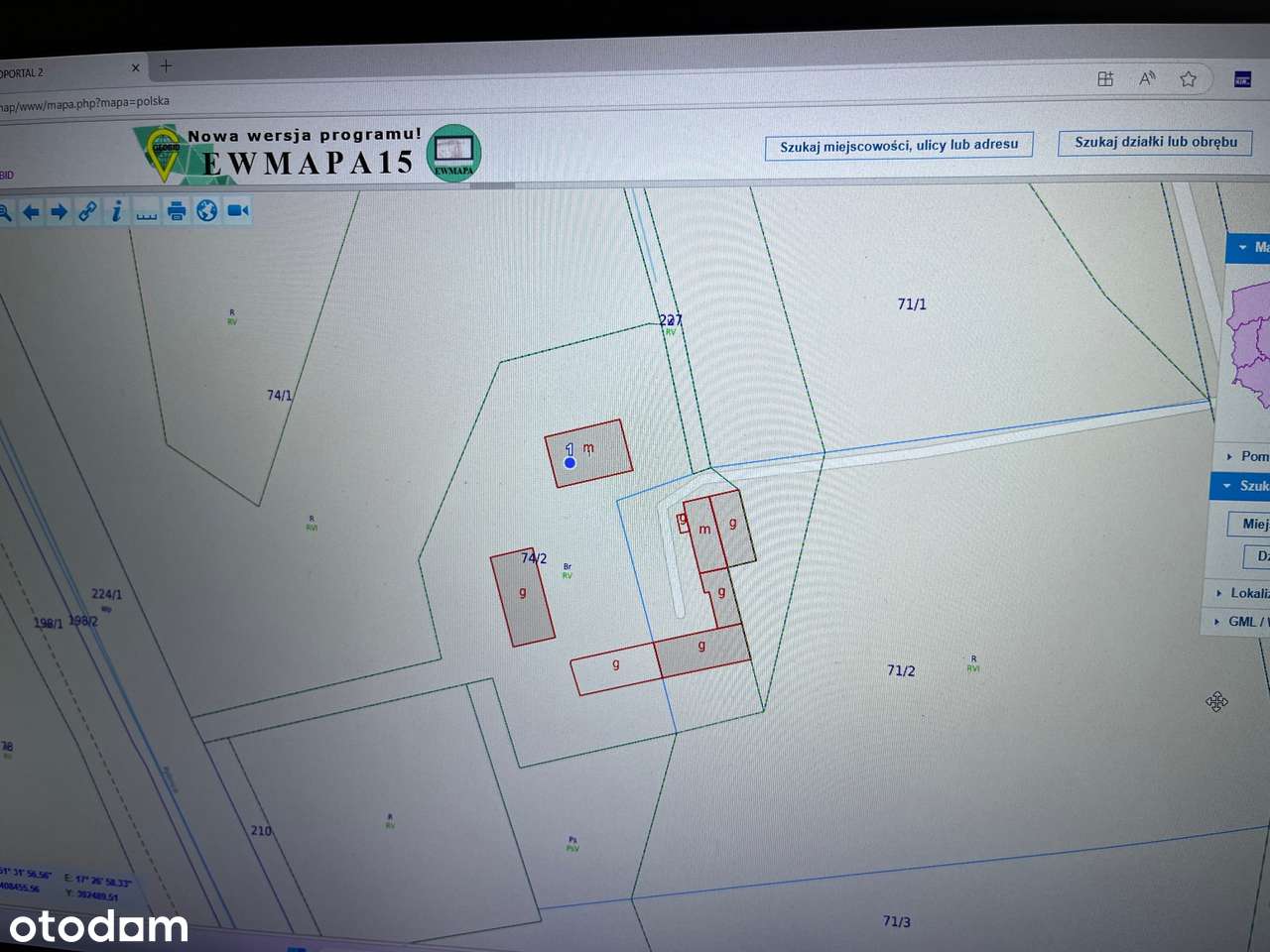Collapse the 'Szuk…' side panel section
Screen dimensions: 1270x952
click(x=1241, y=486)
